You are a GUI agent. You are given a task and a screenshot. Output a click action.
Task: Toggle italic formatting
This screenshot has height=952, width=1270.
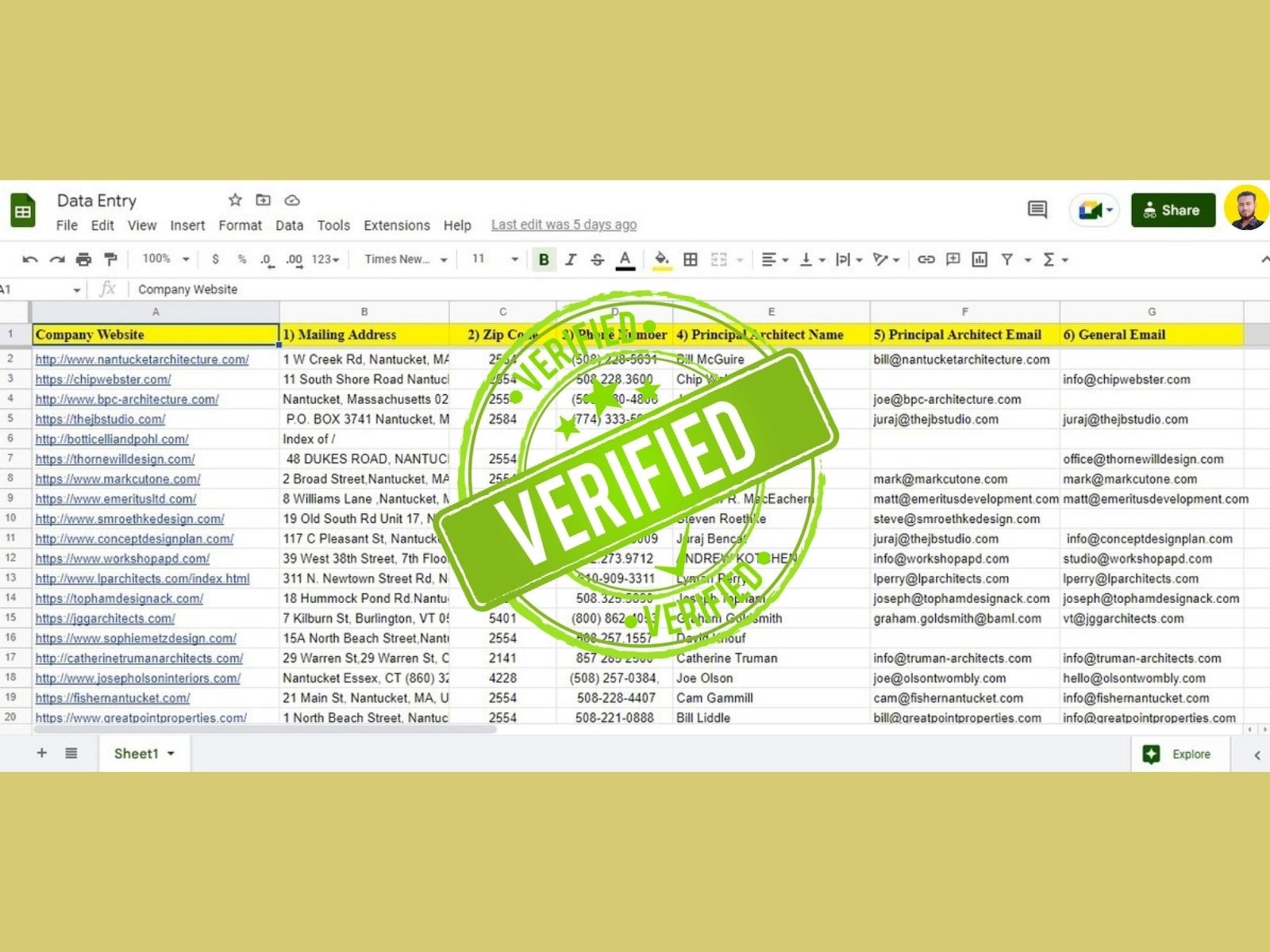coord(571,259)
